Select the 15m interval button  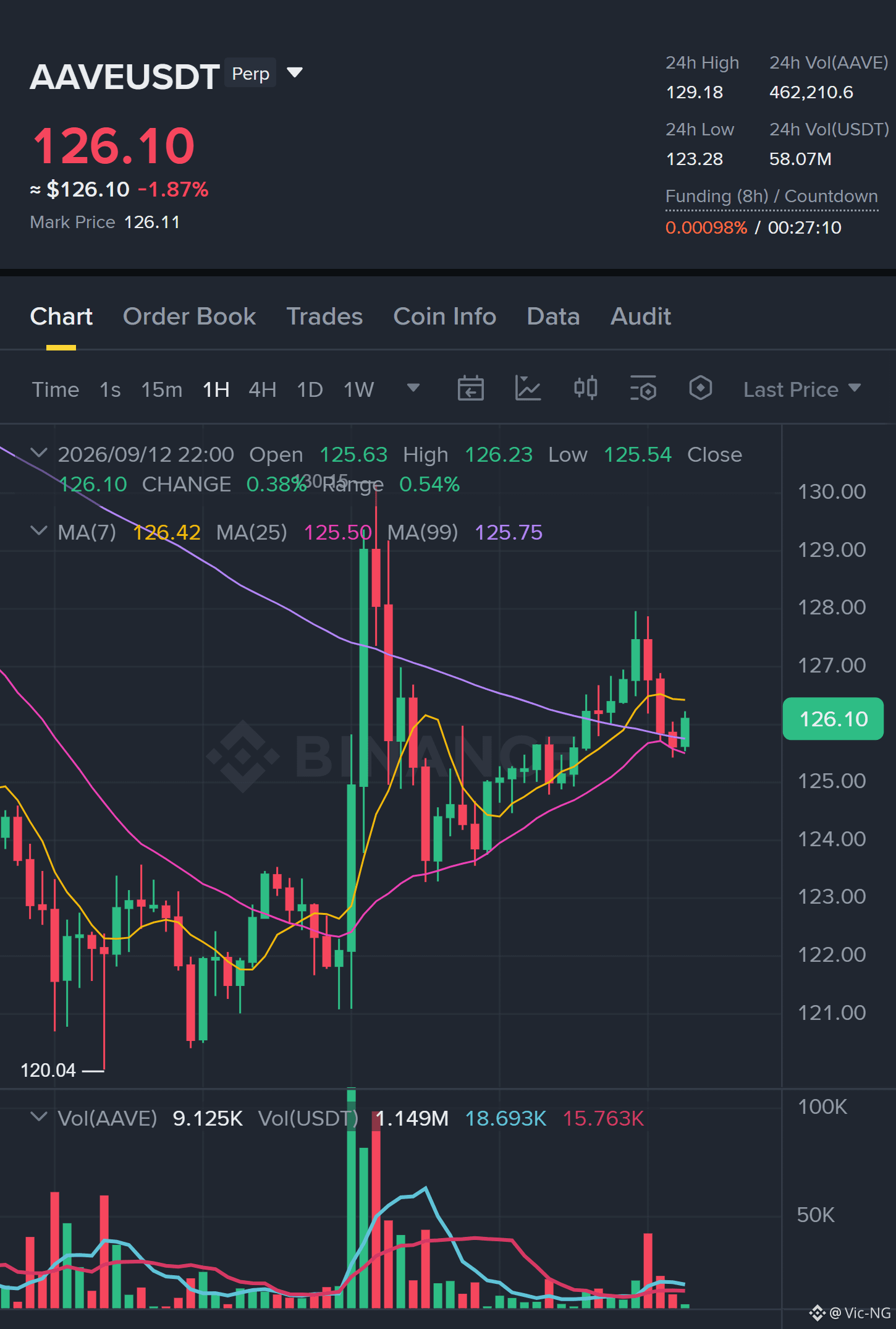point(161,389)
